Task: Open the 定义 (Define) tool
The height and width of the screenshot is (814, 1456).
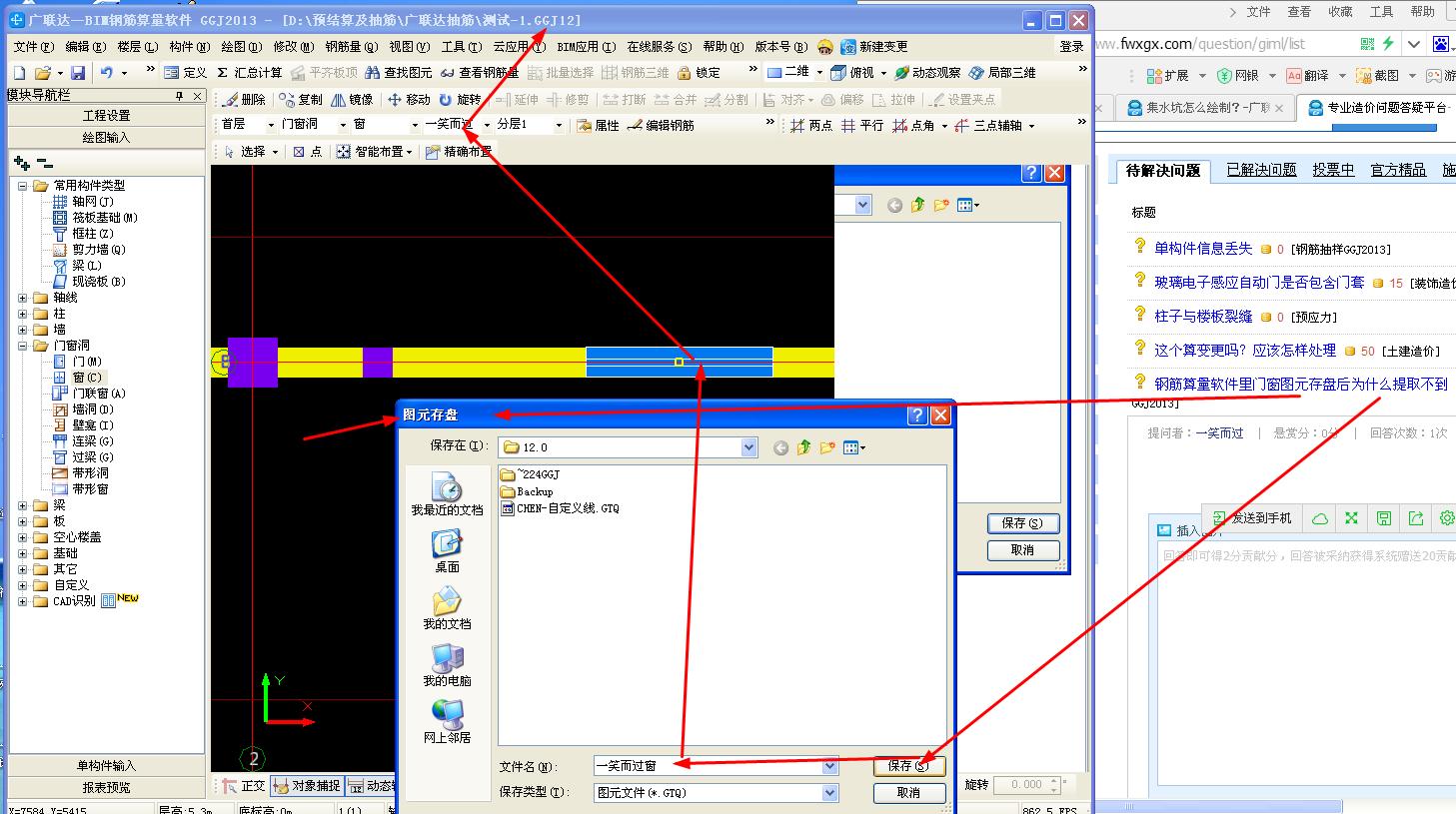Action: pyautogui.click(x=186, y=73)
